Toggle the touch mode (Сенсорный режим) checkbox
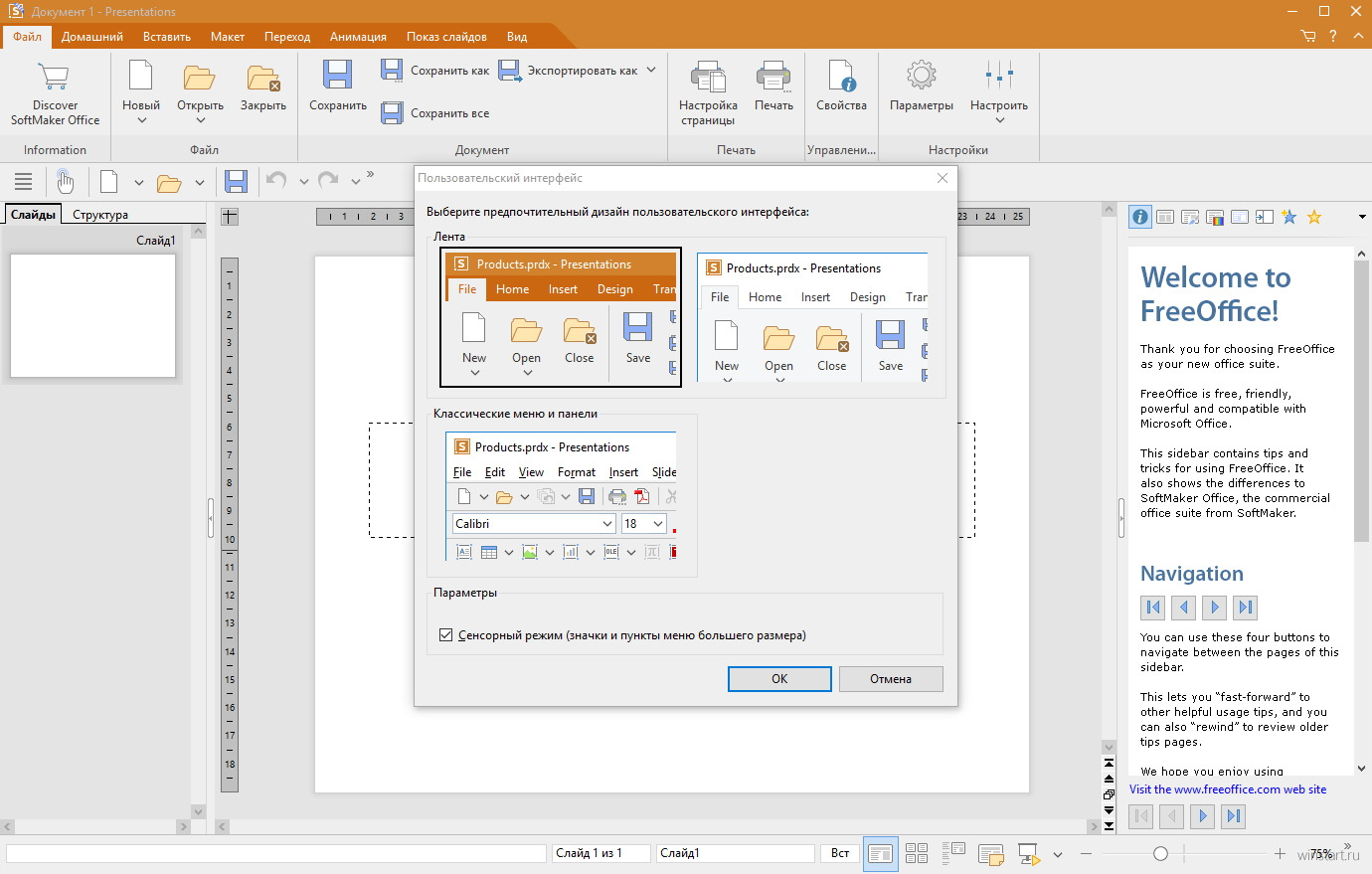This screenshot has width=1372, height=874. [x=446, y=635]
